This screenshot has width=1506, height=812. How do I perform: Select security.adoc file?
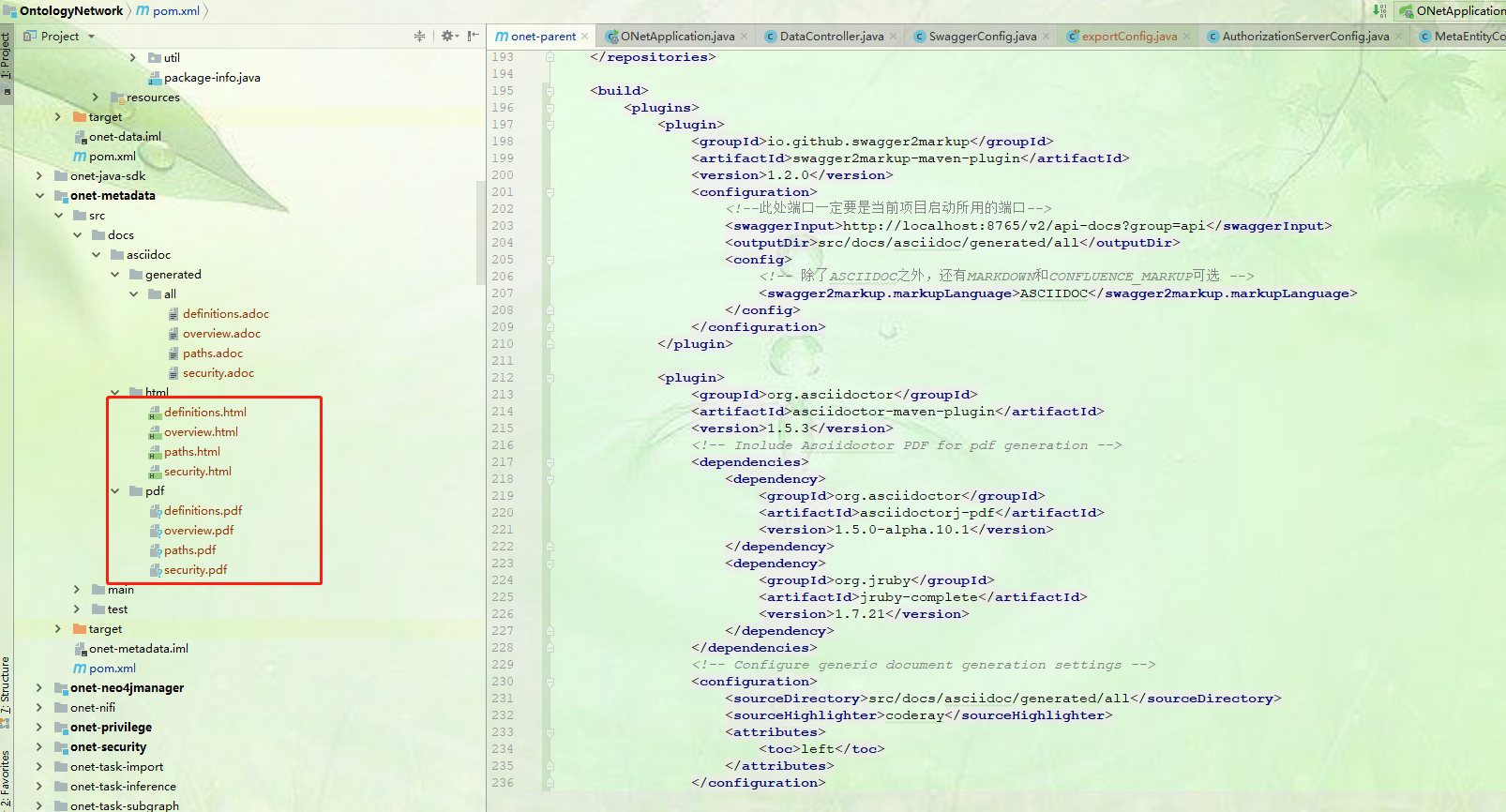(218, 373)
